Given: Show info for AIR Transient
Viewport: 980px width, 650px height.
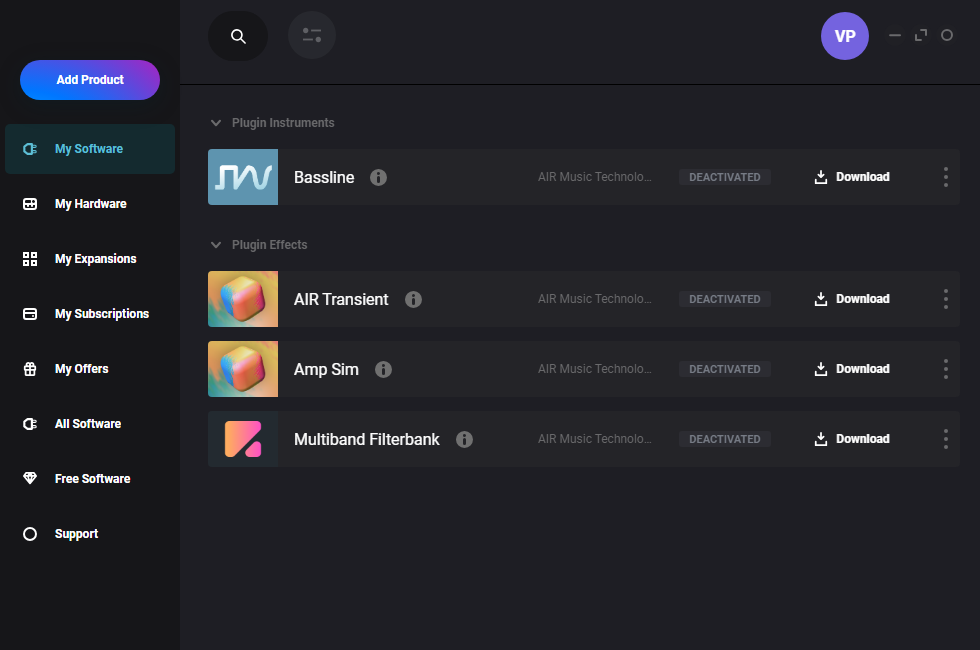Looking at the screenshot, I should pyautogui.click(x=413, y=299).
